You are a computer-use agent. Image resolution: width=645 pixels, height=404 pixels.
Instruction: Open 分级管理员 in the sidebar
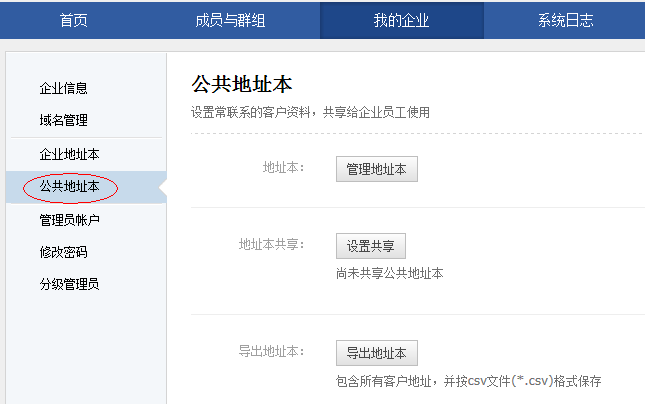[69, 284]
